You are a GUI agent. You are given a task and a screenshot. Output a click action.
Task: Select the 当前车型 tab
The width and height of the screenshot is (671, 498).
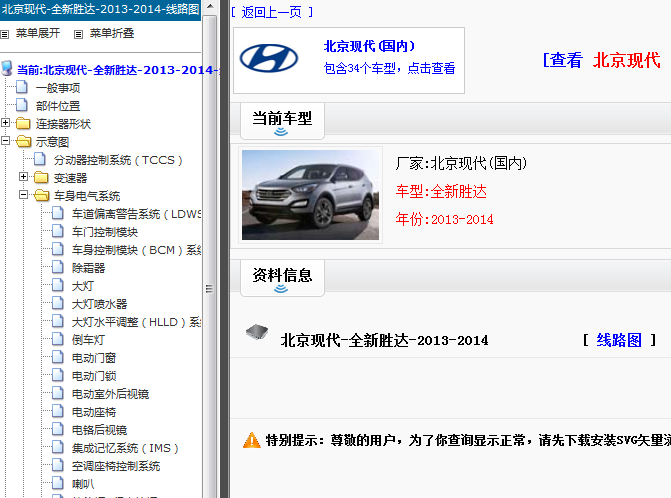pyautogui.click(x=282, y=121)
